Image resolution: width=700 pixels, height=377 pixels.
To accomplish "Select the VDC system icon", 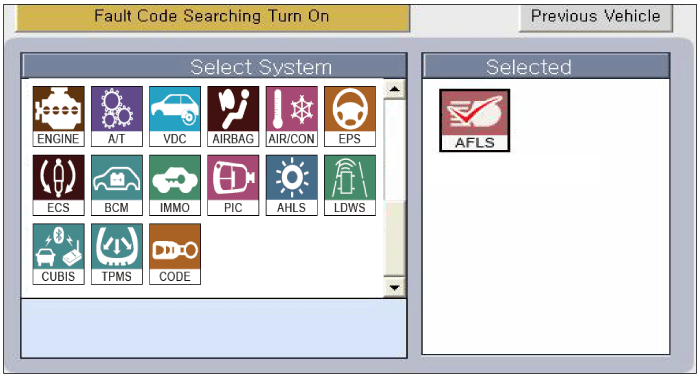I will pos(175,116).
